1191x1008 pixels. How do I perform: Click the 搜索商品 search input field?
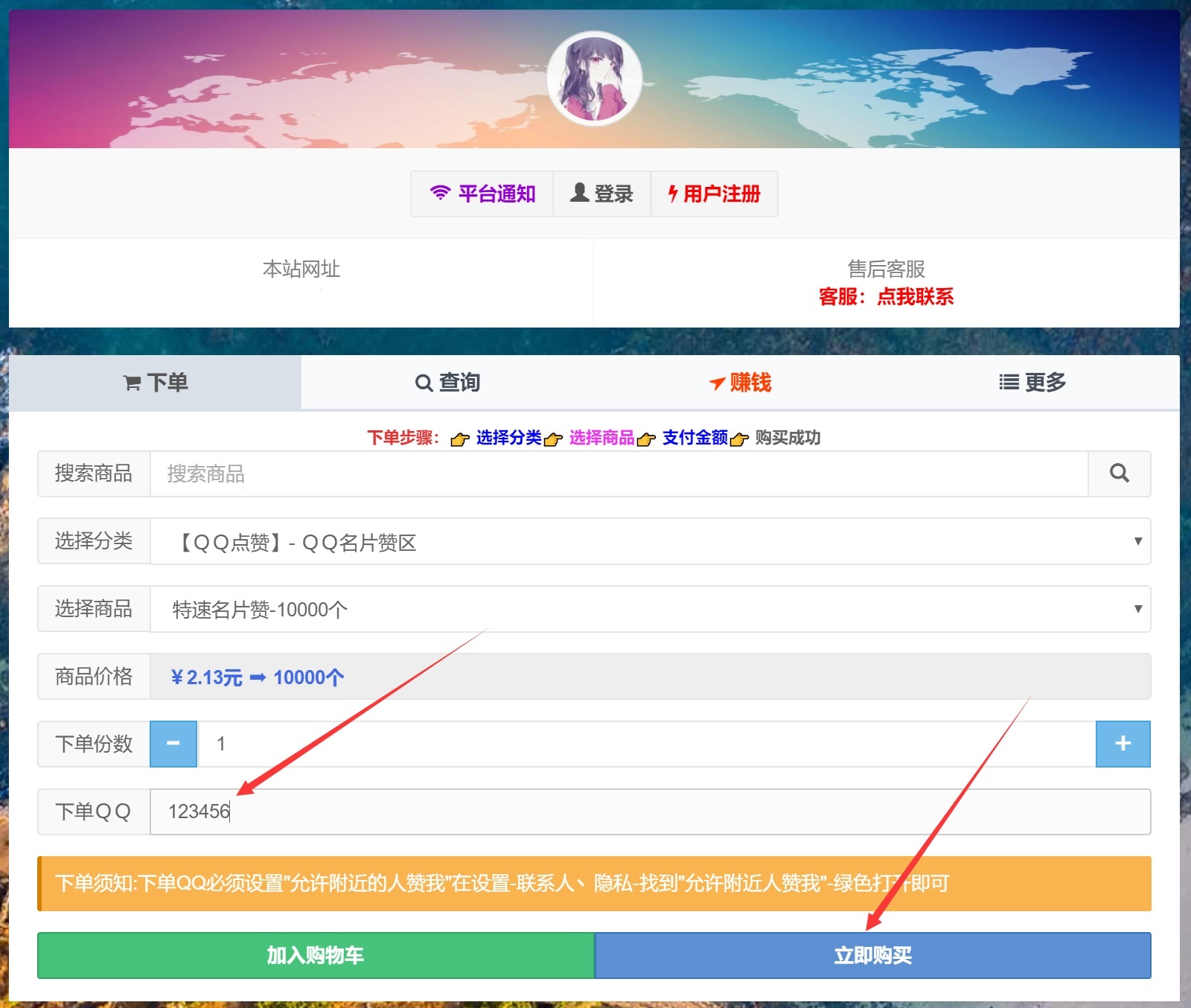coord(618,473)
